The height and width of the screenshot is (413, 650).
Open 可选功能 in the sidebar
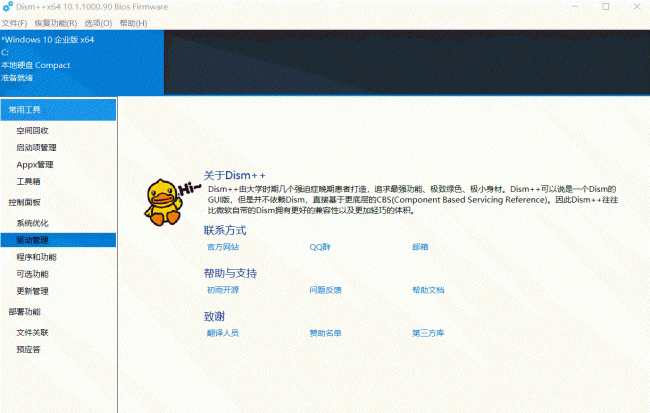[32, 274]
